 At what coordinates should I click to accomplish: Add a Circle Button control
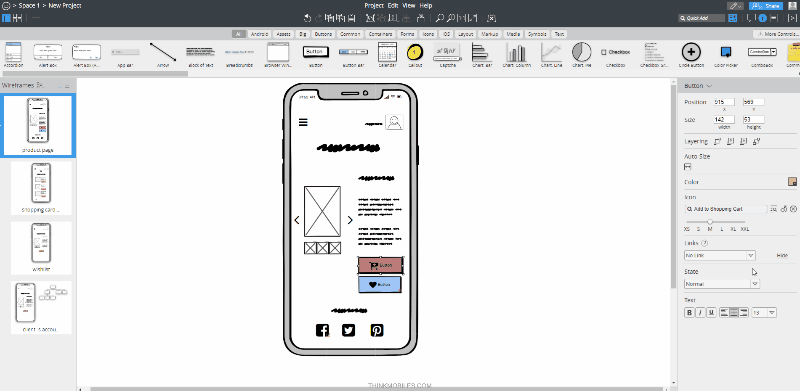(x=691, y=55)
